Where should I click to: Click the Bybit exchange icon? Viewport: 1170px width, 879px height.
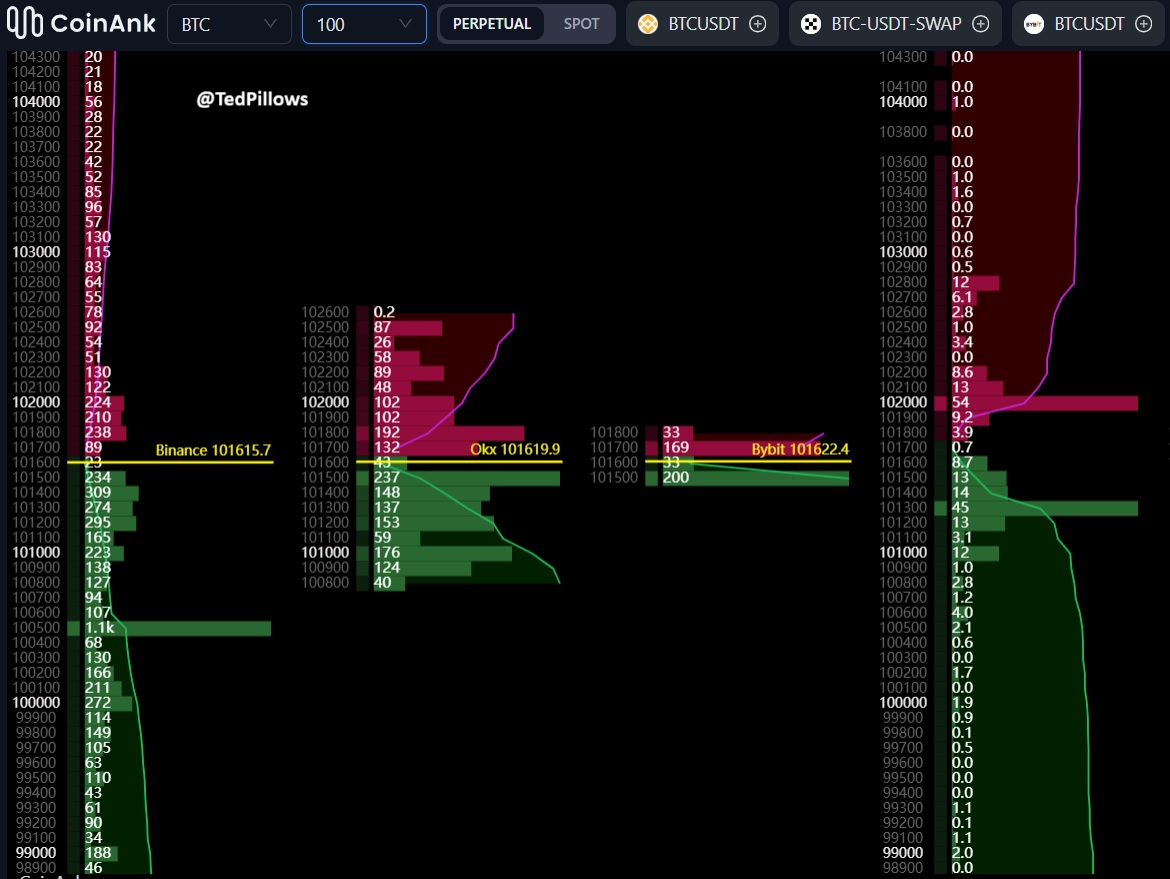(1034, 24)
